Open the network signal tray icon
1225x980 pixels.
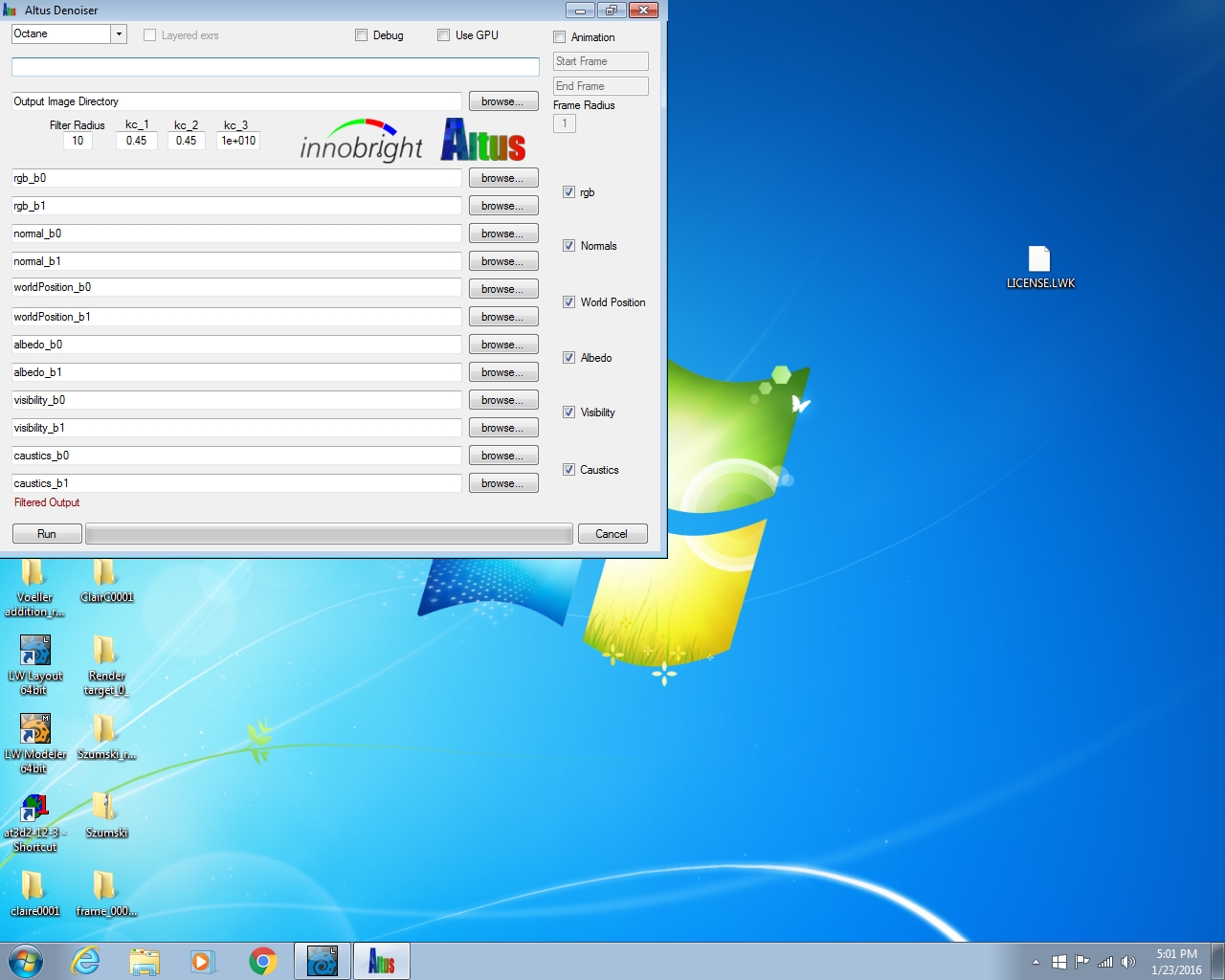[1105, 962]
